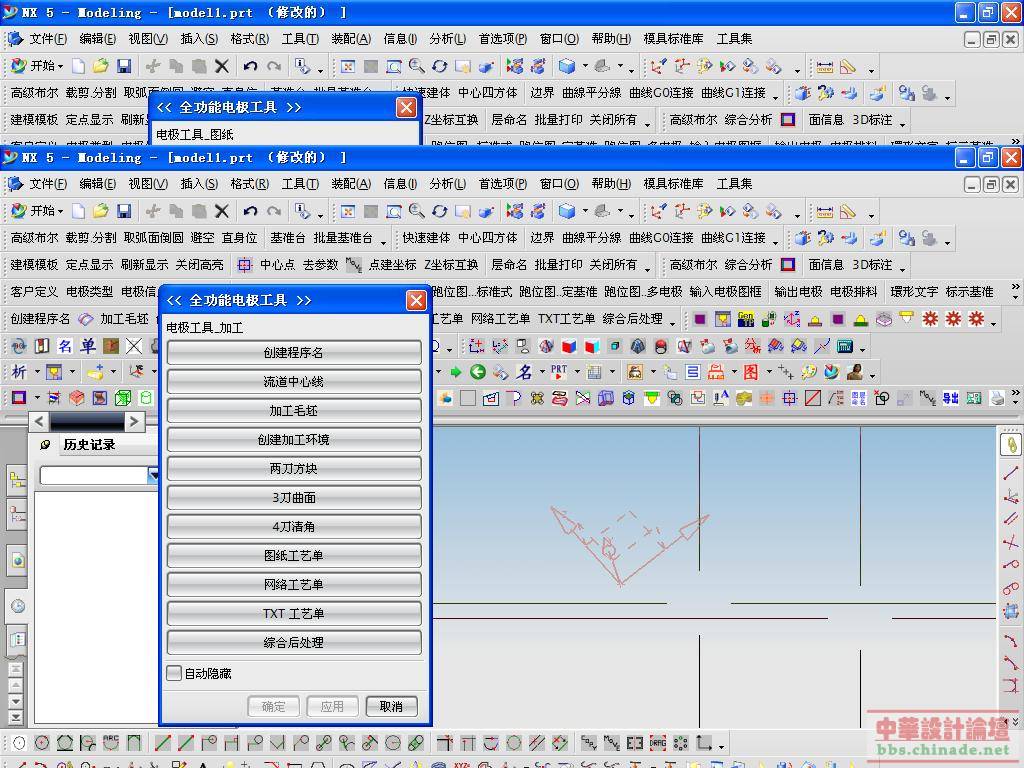Viewport: 1024px width, 768px height.
Task: Click the first red gear icon in the top-right toolbar
Action: [x=930, y=319]
